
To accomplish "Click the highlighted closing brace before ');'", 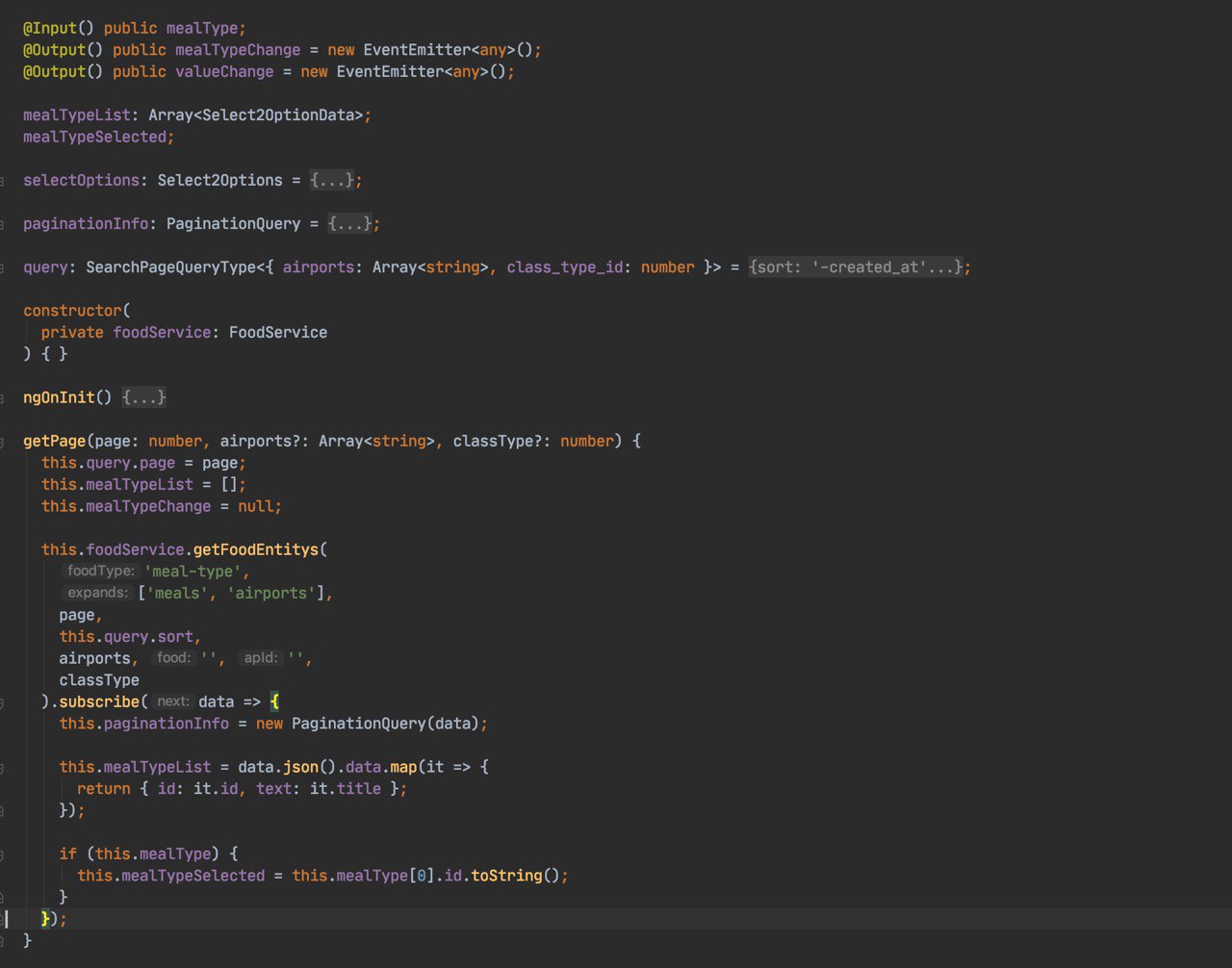I will tap(45, 919).
